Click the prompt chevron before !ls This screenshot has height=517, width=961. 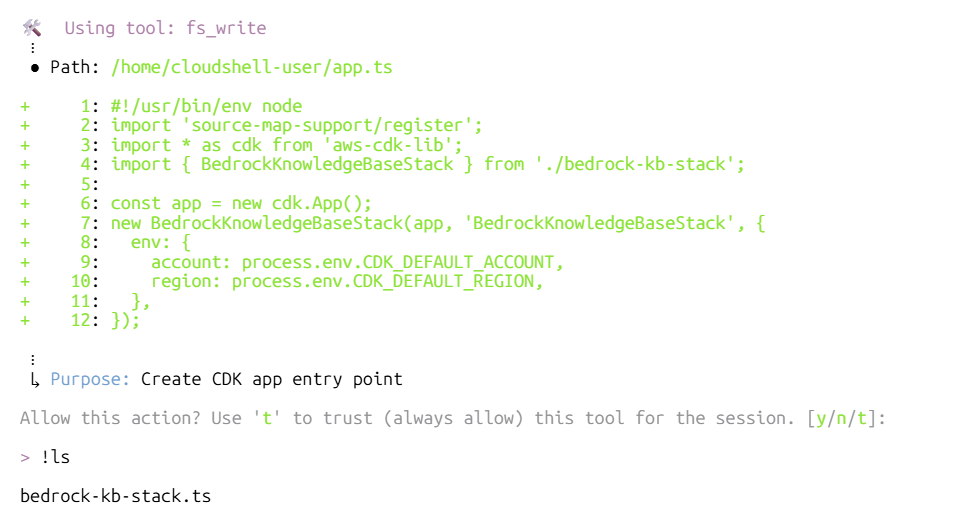pos(25,457)
